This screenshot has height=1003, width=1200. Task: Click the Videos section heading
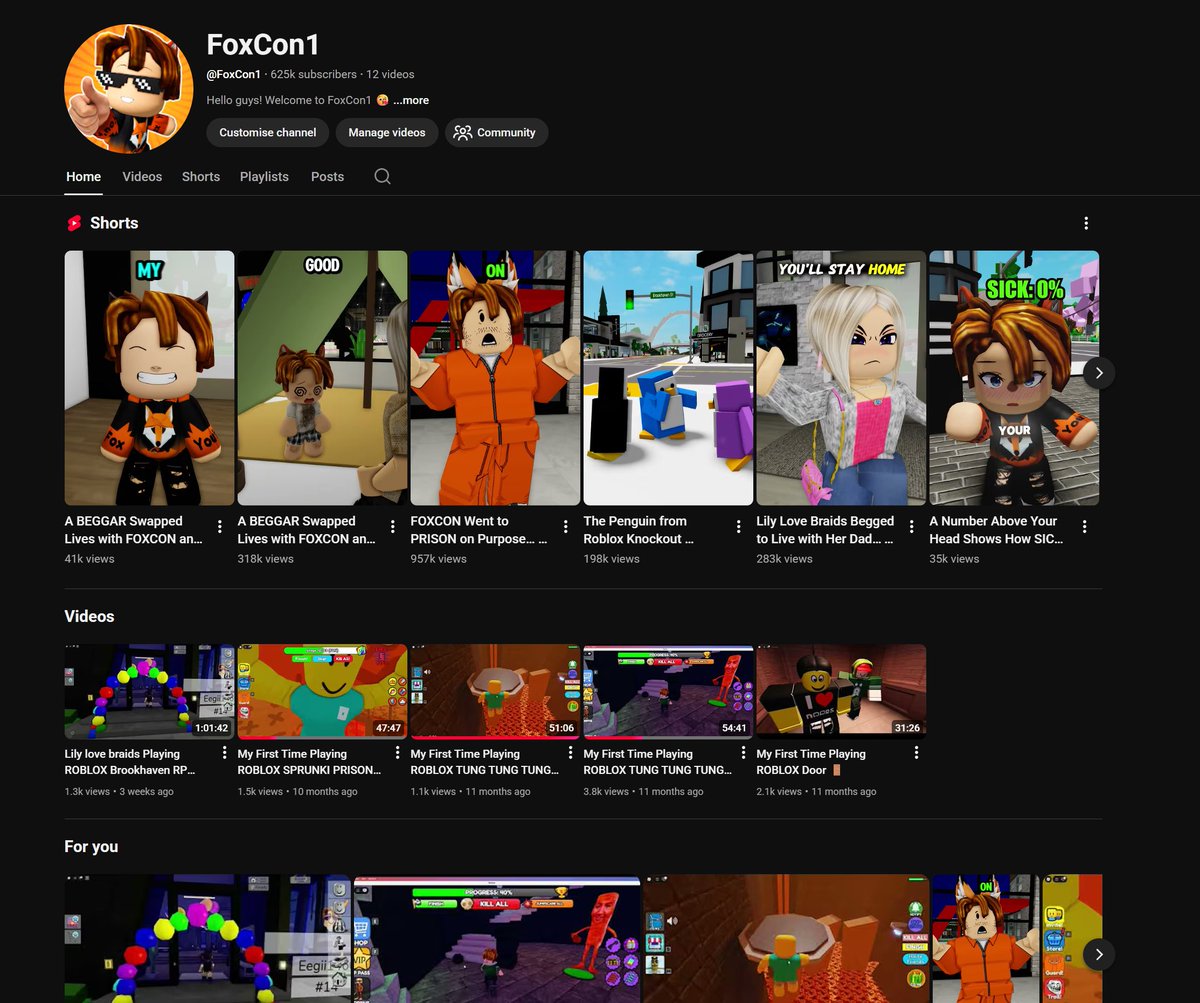coord(90,616)
